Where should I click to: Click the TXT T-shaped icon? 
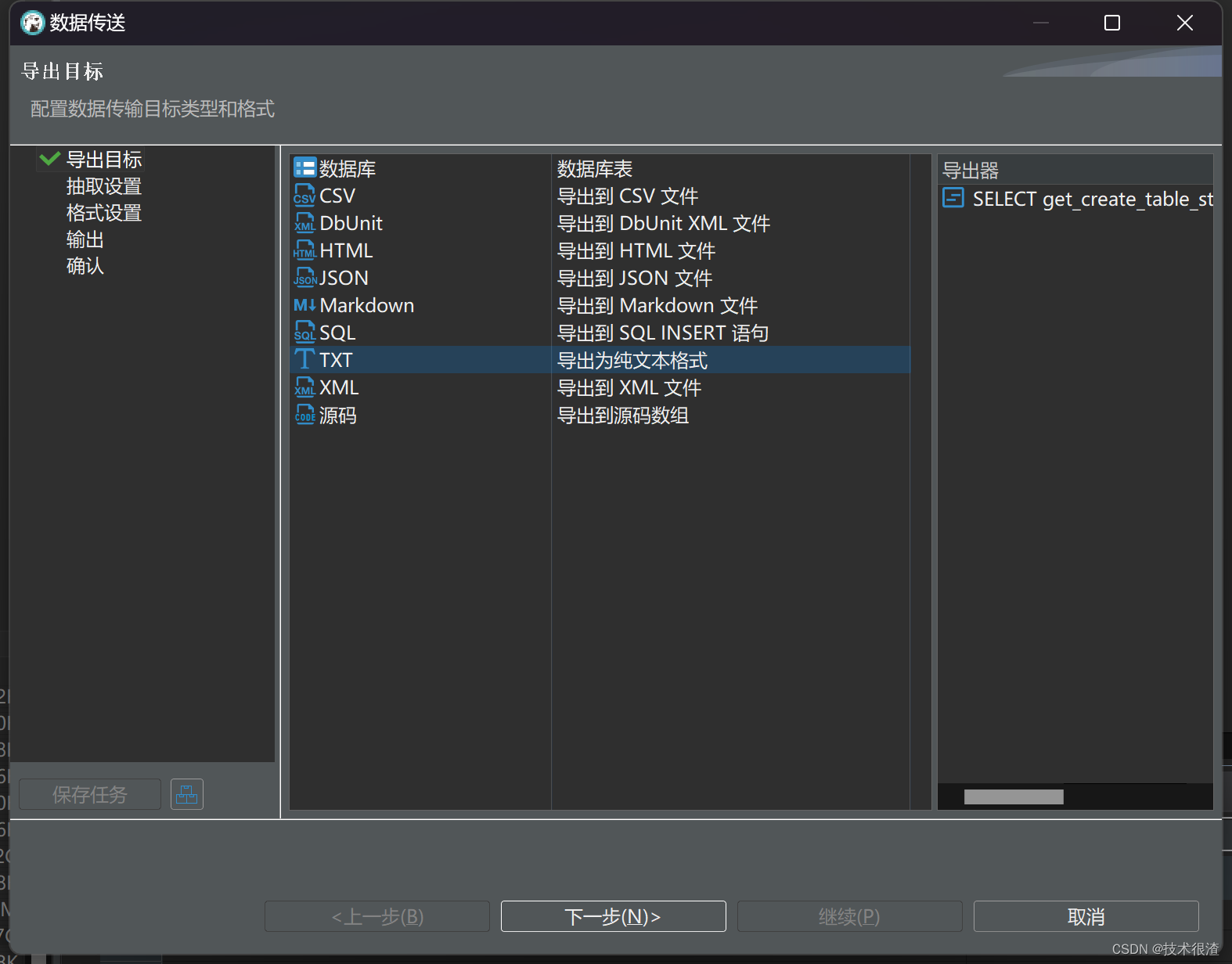click(x=304, y=360)
